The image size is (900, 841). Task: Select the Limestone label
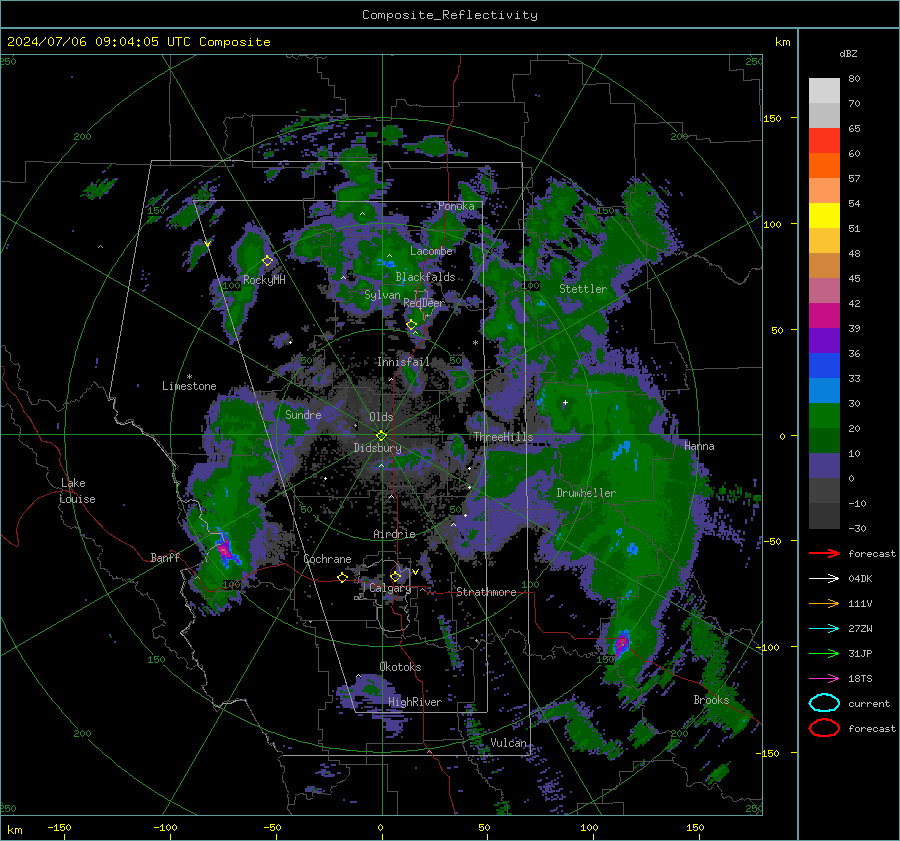(x=189, y=386)
